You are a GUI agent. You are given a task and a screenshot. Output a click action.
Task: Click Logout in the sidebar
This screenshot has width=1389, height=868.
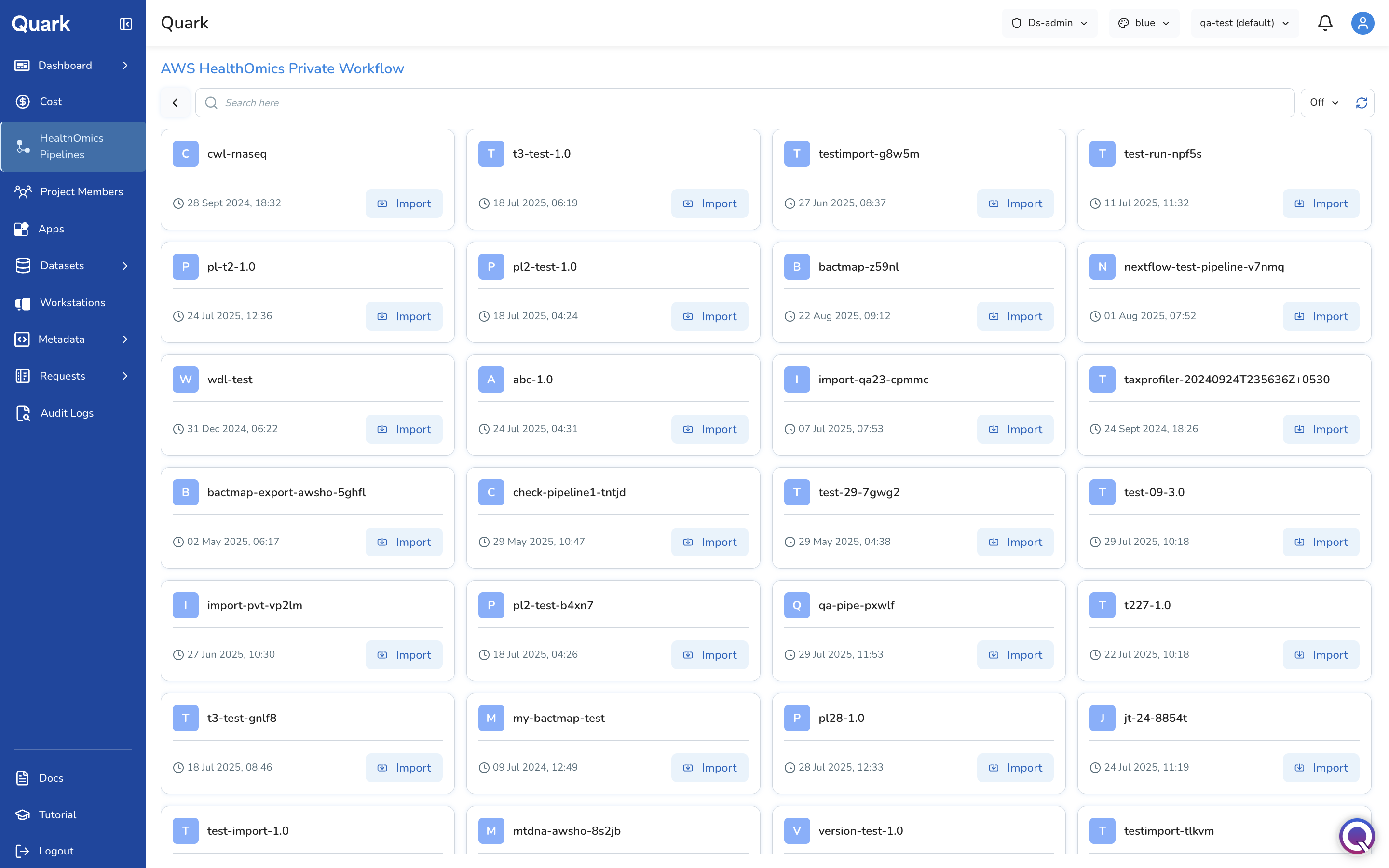73,851
